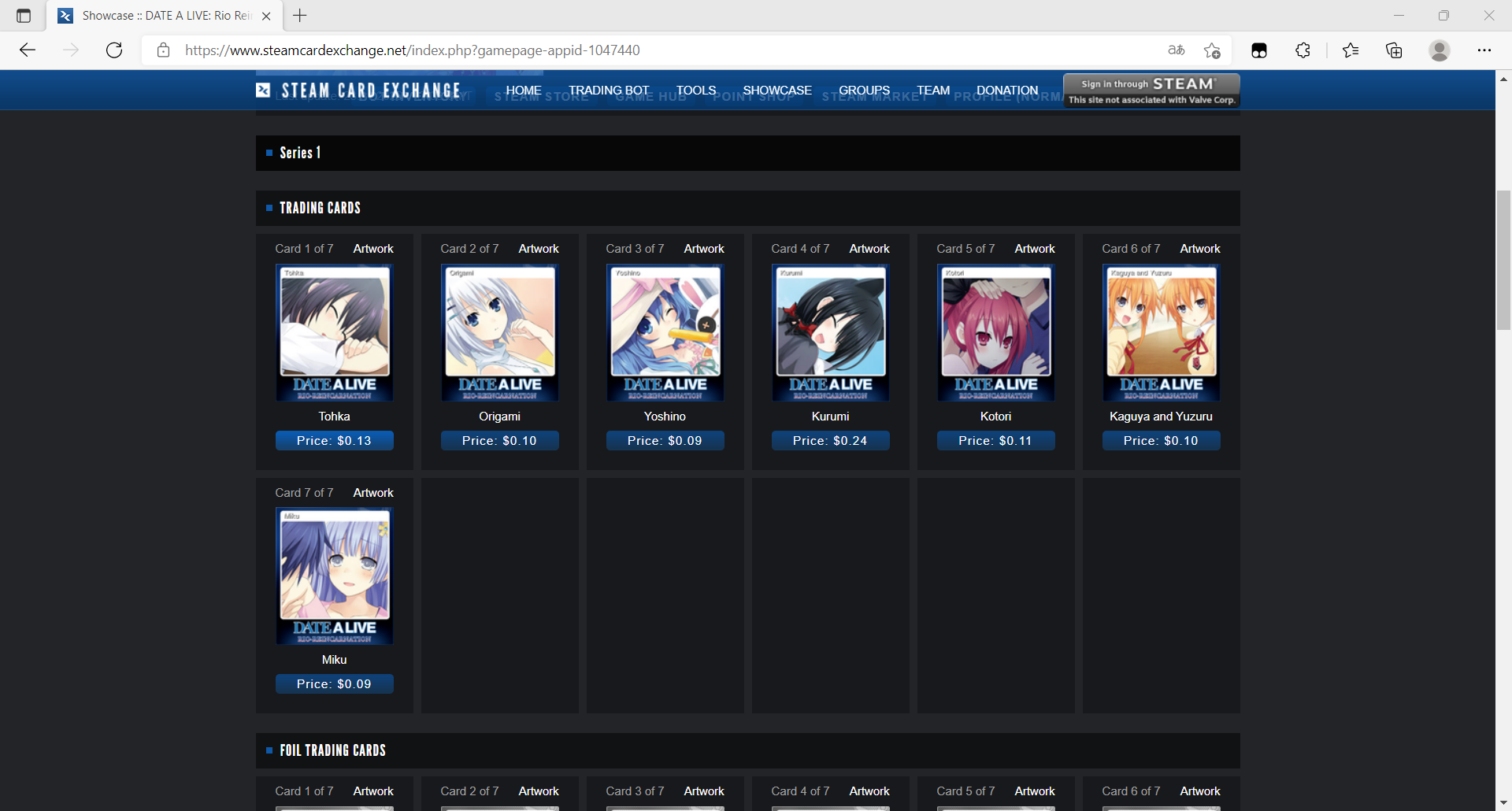Open a new tab with plus icon

300,15
